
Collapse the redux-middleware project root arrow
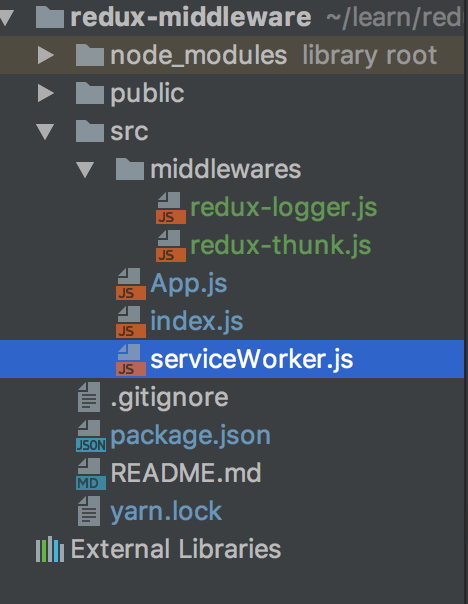click(6, 18)
